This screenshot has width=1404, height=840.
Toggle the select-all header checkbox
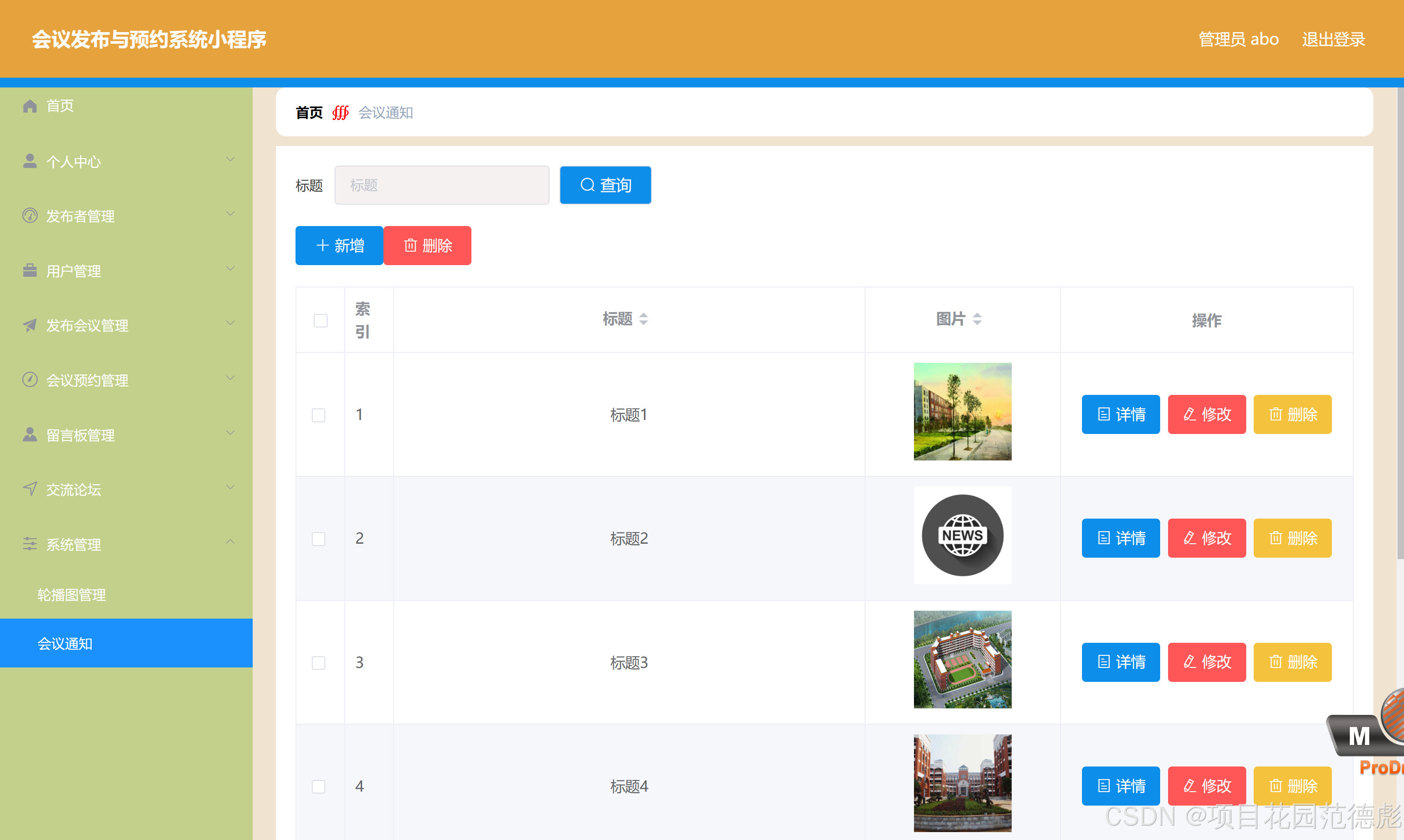tap(321, 320)
